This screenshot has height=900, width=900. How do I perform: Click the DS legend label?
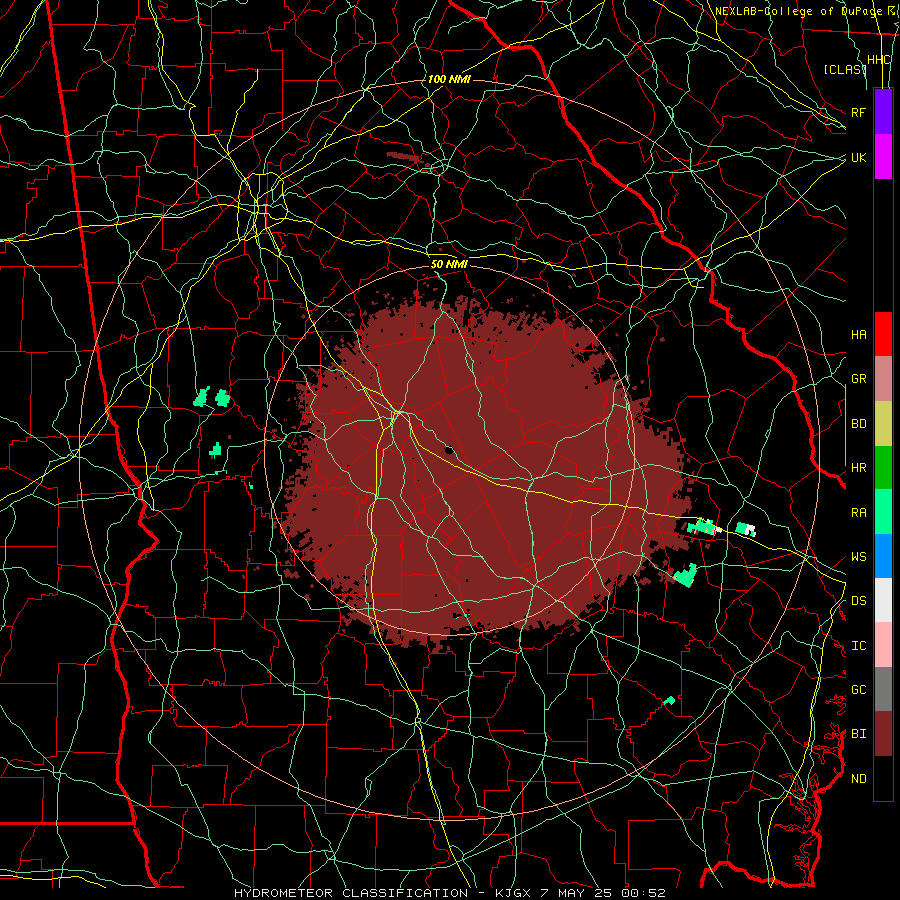pos(858,601)
